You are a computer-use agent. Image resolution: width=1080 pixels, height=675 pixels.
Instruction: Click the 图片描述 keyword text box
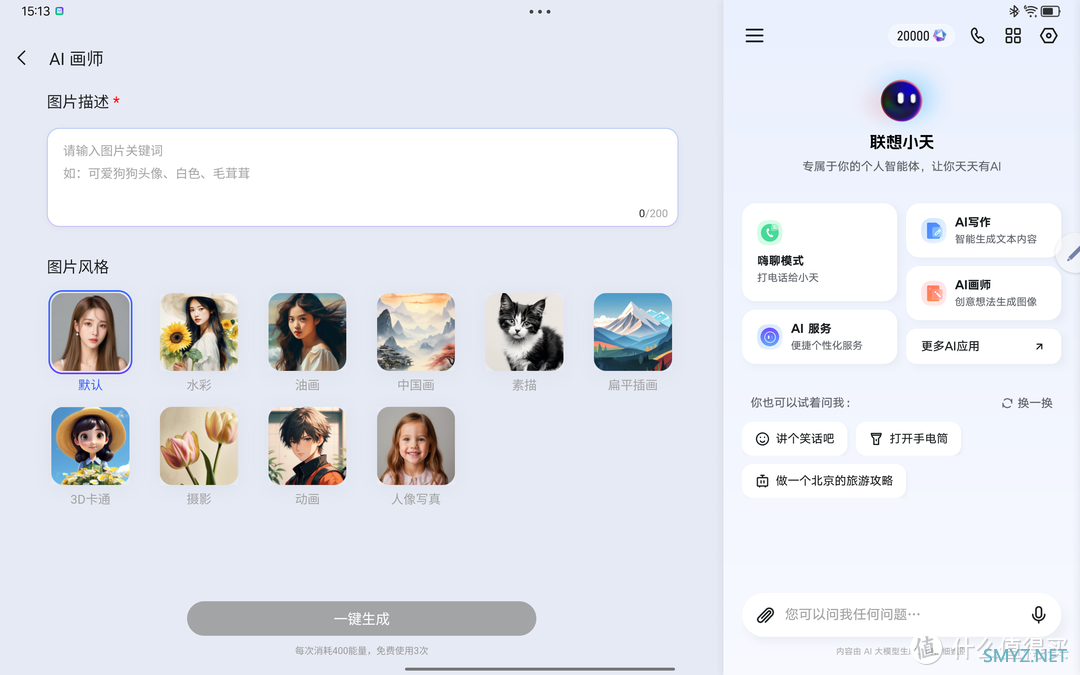tap(362, 177)
